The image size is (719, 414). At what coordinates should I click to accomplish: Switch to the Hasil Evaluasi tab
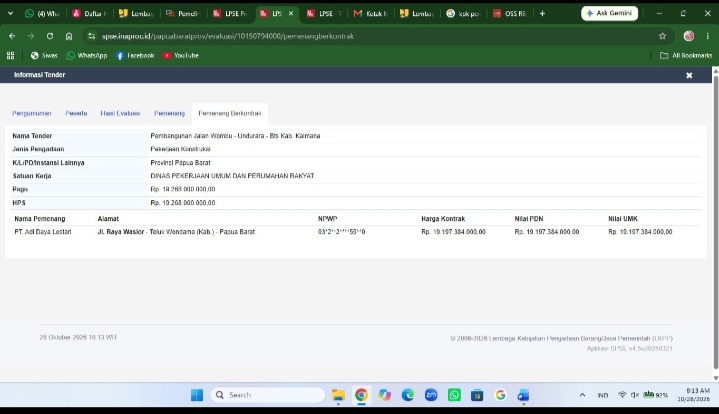[x=120, y=113]
